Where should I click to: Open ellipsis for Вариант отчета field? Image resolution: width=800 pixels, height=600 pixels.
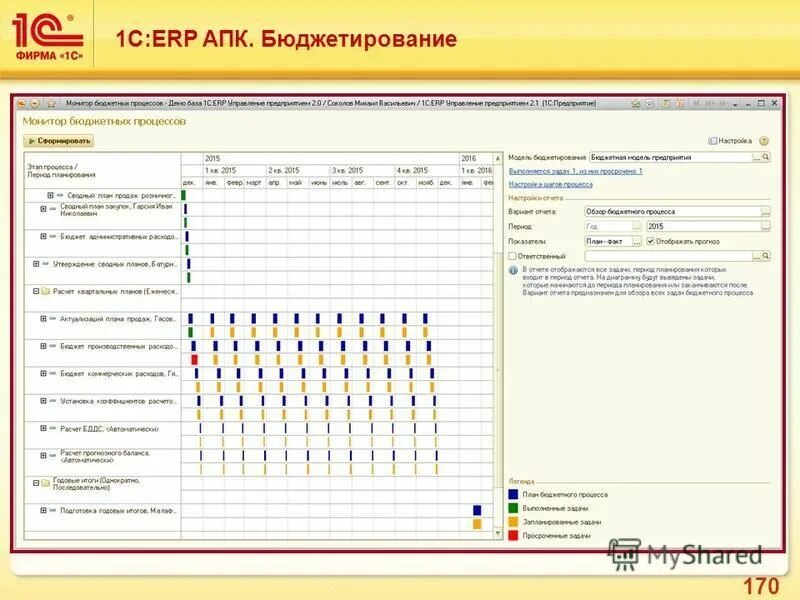coord(765,212)
